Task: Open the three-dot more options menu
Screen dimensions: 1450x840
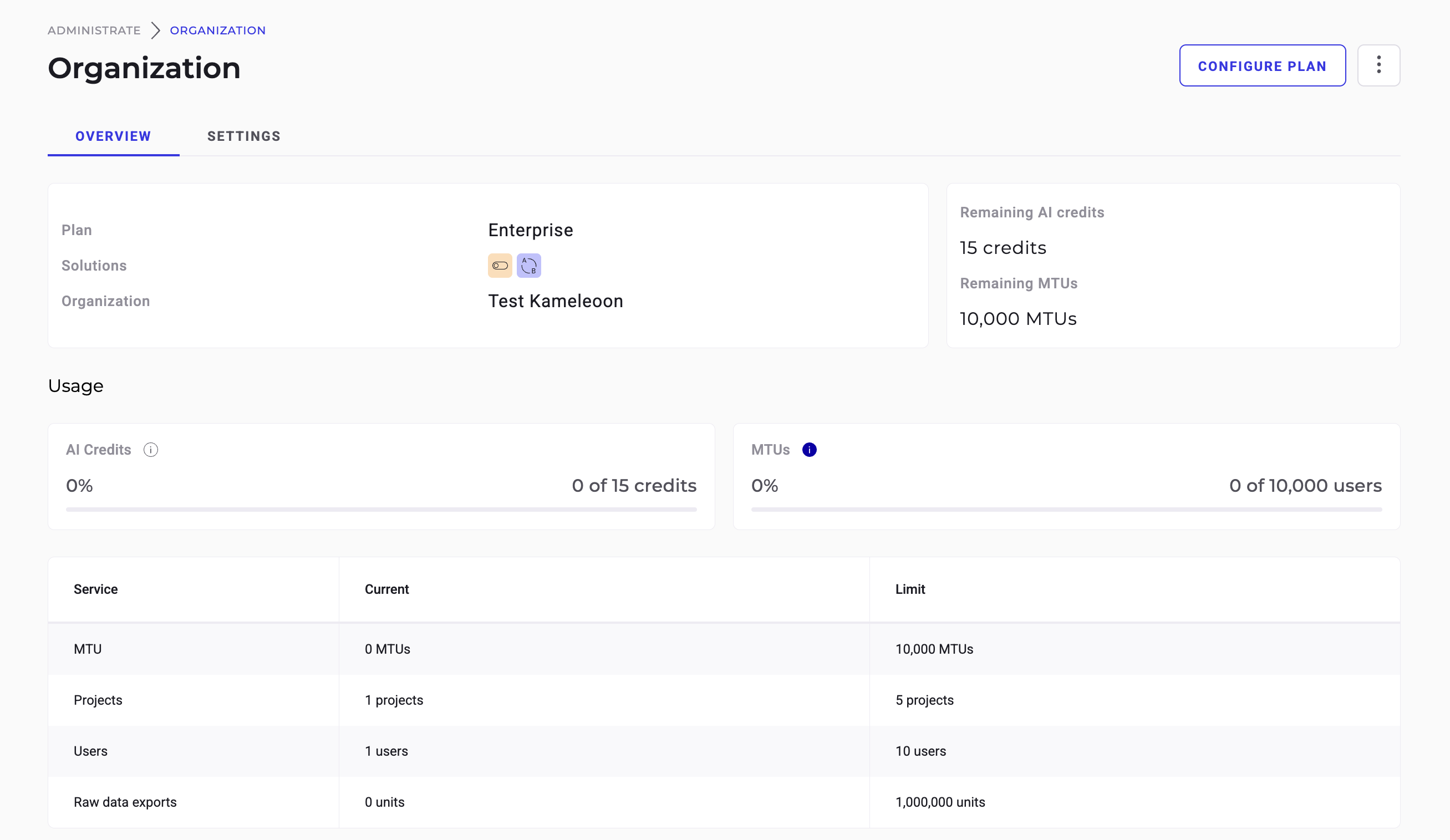Action: click(1378, 65)
